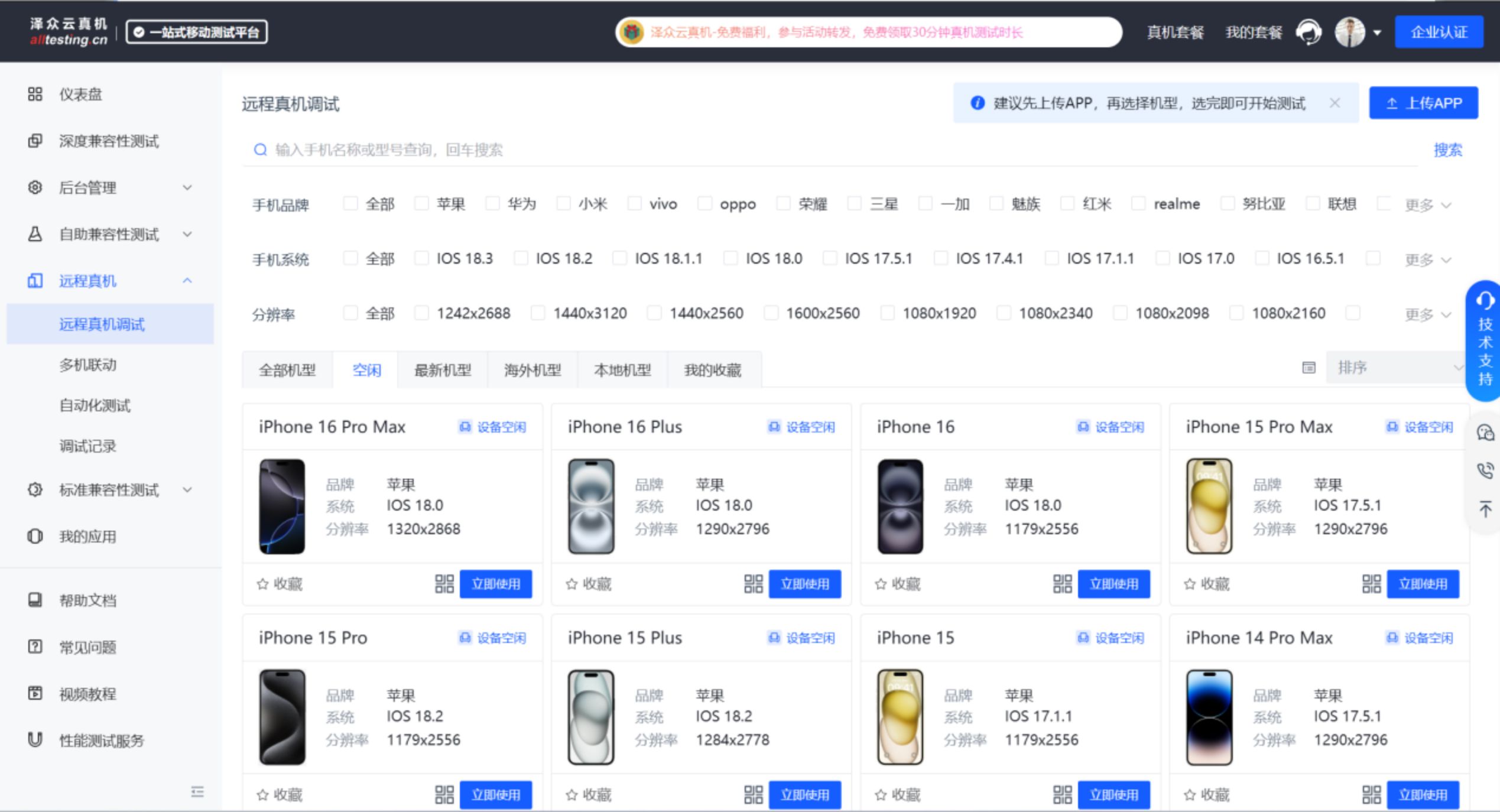This screenshot has width=1500, height=812.
Task: Click back-to-top arrow icon on right edge
Action: tap(1485, 509)
